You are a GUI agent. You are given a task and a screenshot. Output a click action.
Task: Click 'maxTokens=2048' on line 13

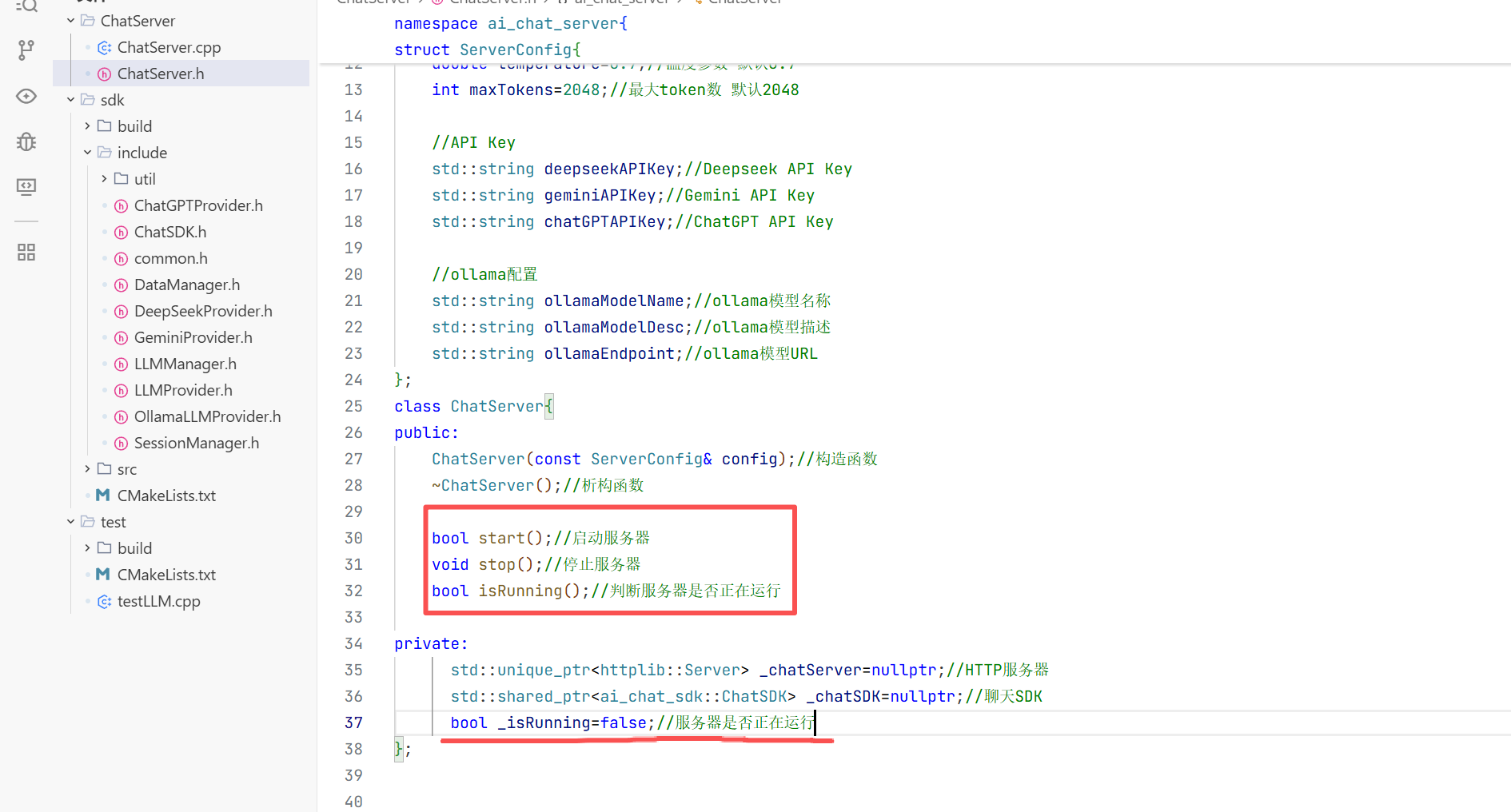click(535, 90)
